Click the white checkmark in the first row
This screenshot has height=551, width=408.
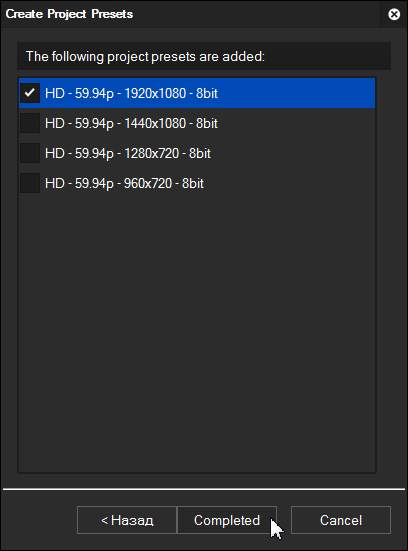click(30, 93)
